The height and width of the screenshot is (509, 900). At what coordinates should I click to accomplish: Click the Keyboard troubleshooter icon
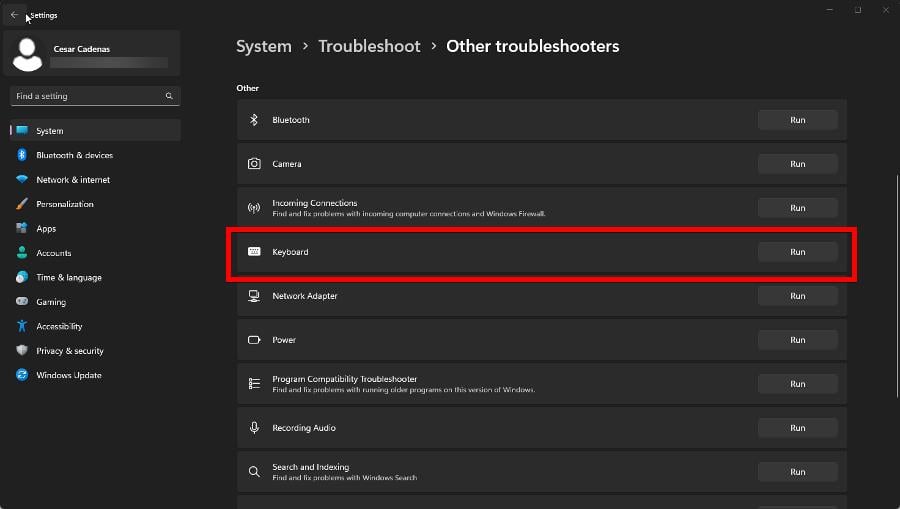[x=254, y=252]
